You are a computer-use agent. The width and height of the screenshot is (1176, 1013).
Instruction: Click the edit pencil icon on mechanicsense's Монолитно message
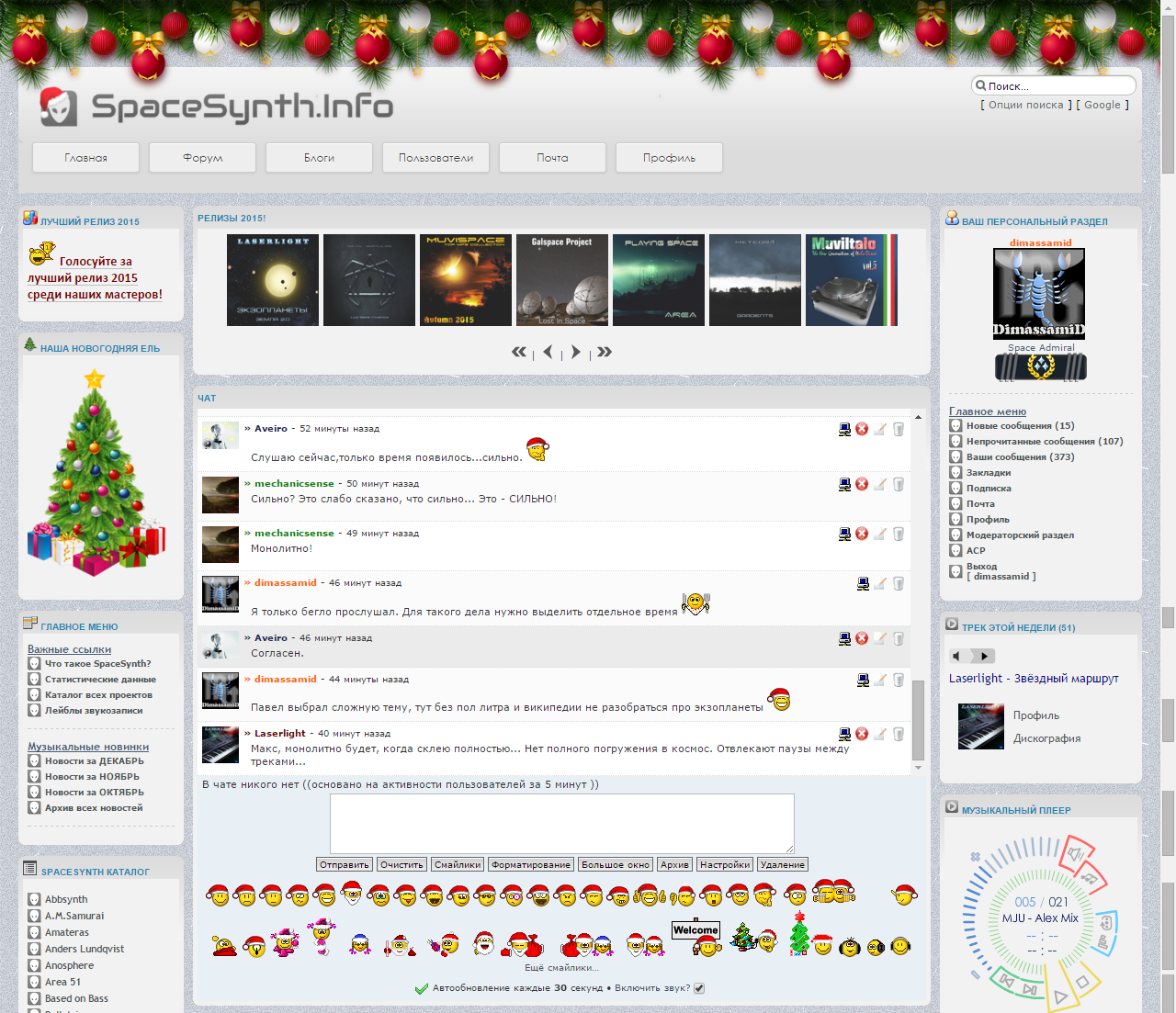pyautogui.click(x=880, y=534)
